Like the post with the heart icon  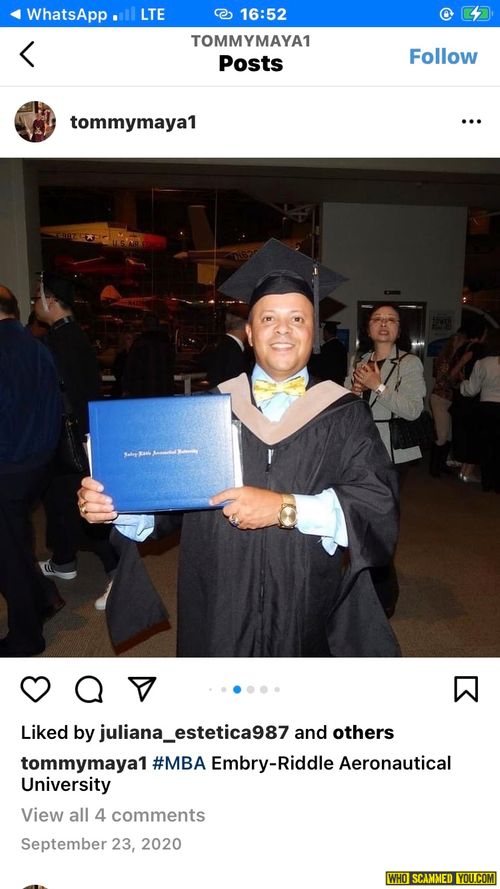point(36,689)
